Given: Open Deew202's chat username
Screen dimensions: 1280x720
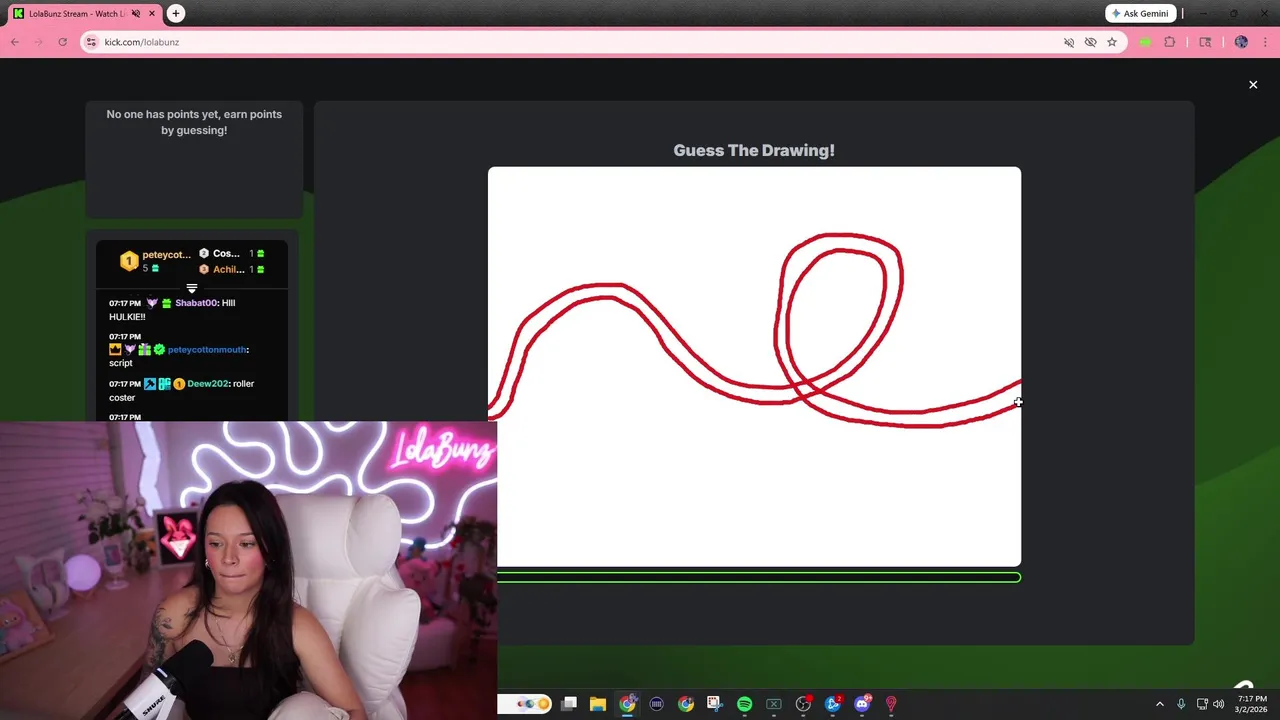Looking at the screenshot, I should [x=208, y=384].
